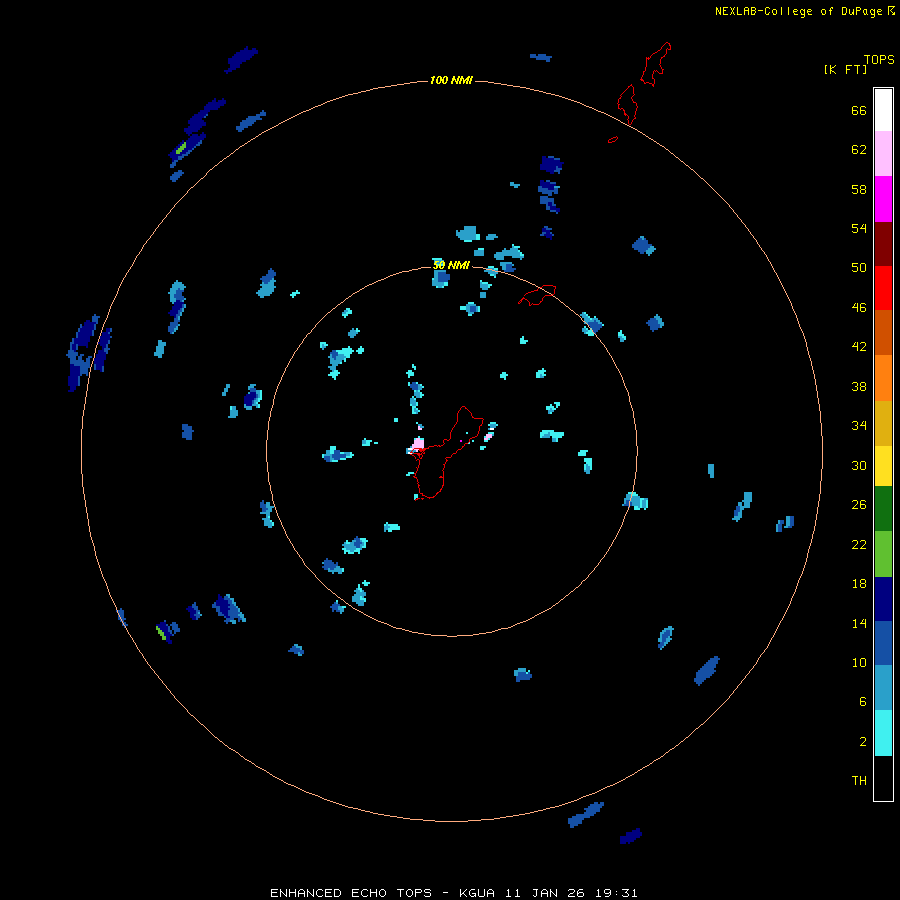The image size is (900, 900).
Task: Click the NEXLAB-College of DuPage credit text
Action: click(798, 11)
